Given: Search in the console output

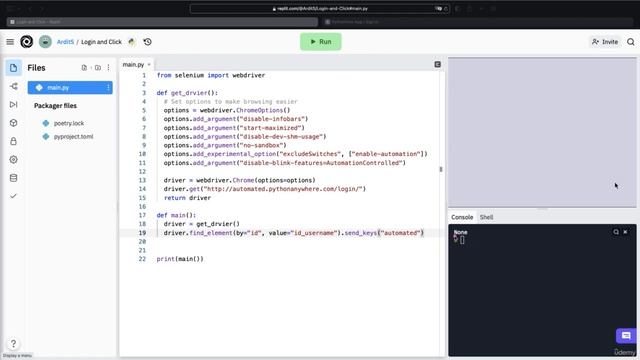Looking at the screenshot, I should [616, 232].
